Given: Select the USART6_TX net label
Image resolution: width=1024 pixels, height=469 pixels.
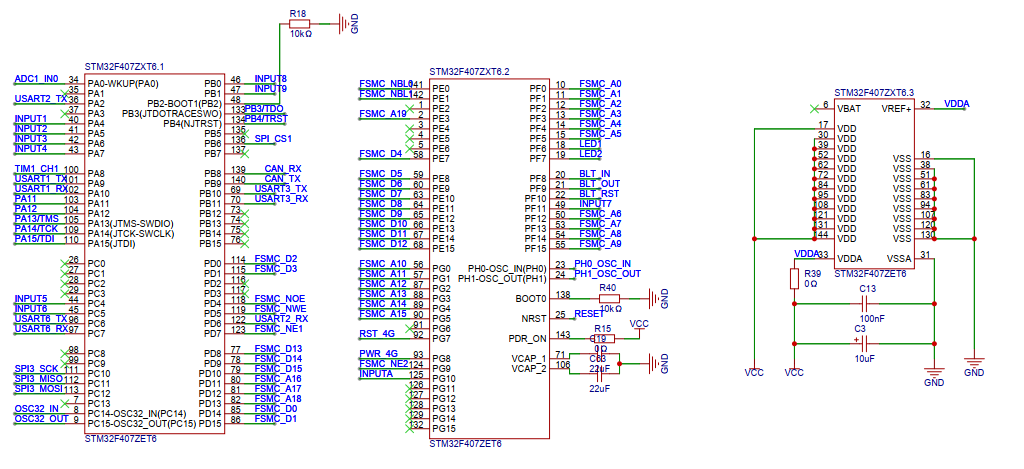Looking at the screenshot, I should [x=40, y=318].
